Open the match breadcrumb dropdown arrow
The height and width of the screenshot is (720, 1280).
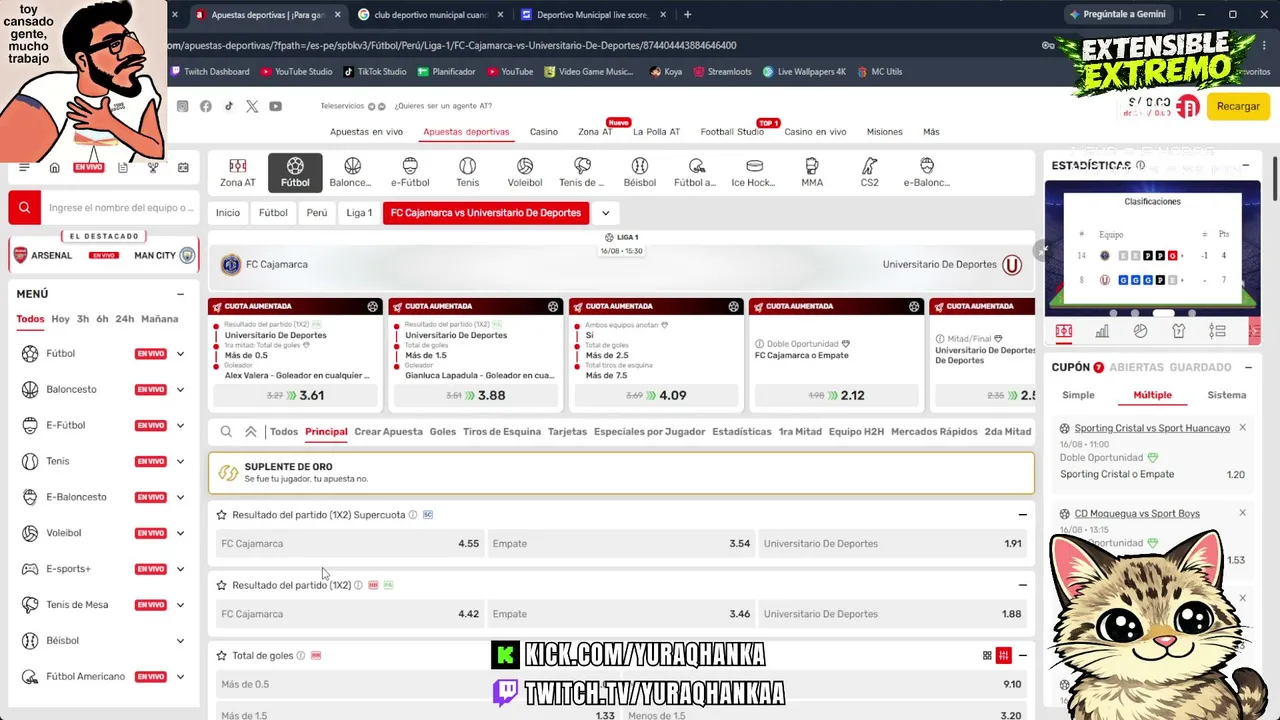pyautogui.click(x=605, y=213)
